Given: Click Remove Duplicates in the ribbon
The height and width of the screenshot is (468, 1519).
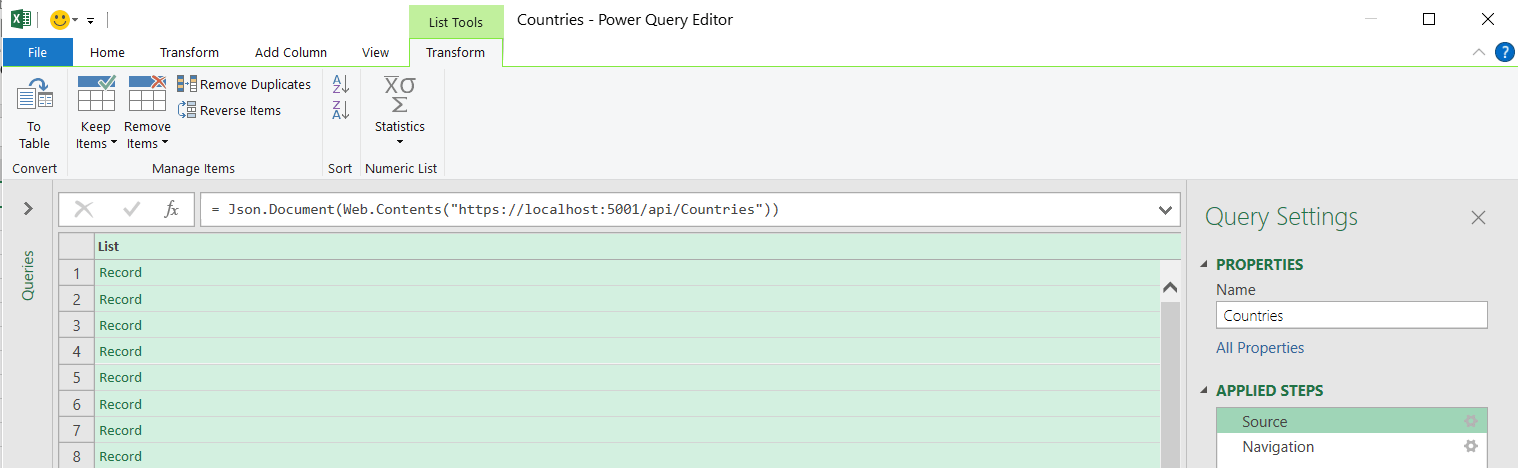Looking at the screenshot, I should 244,85.
